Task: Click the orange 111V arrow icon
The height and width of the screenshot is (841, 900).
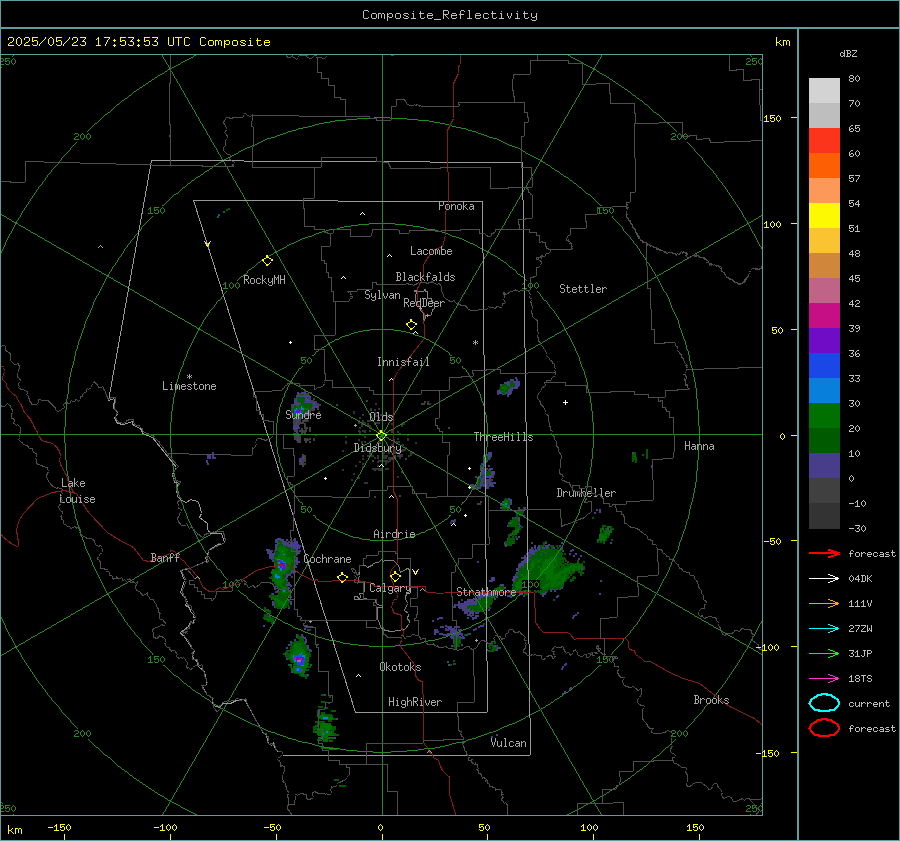Action: (824, 603)
